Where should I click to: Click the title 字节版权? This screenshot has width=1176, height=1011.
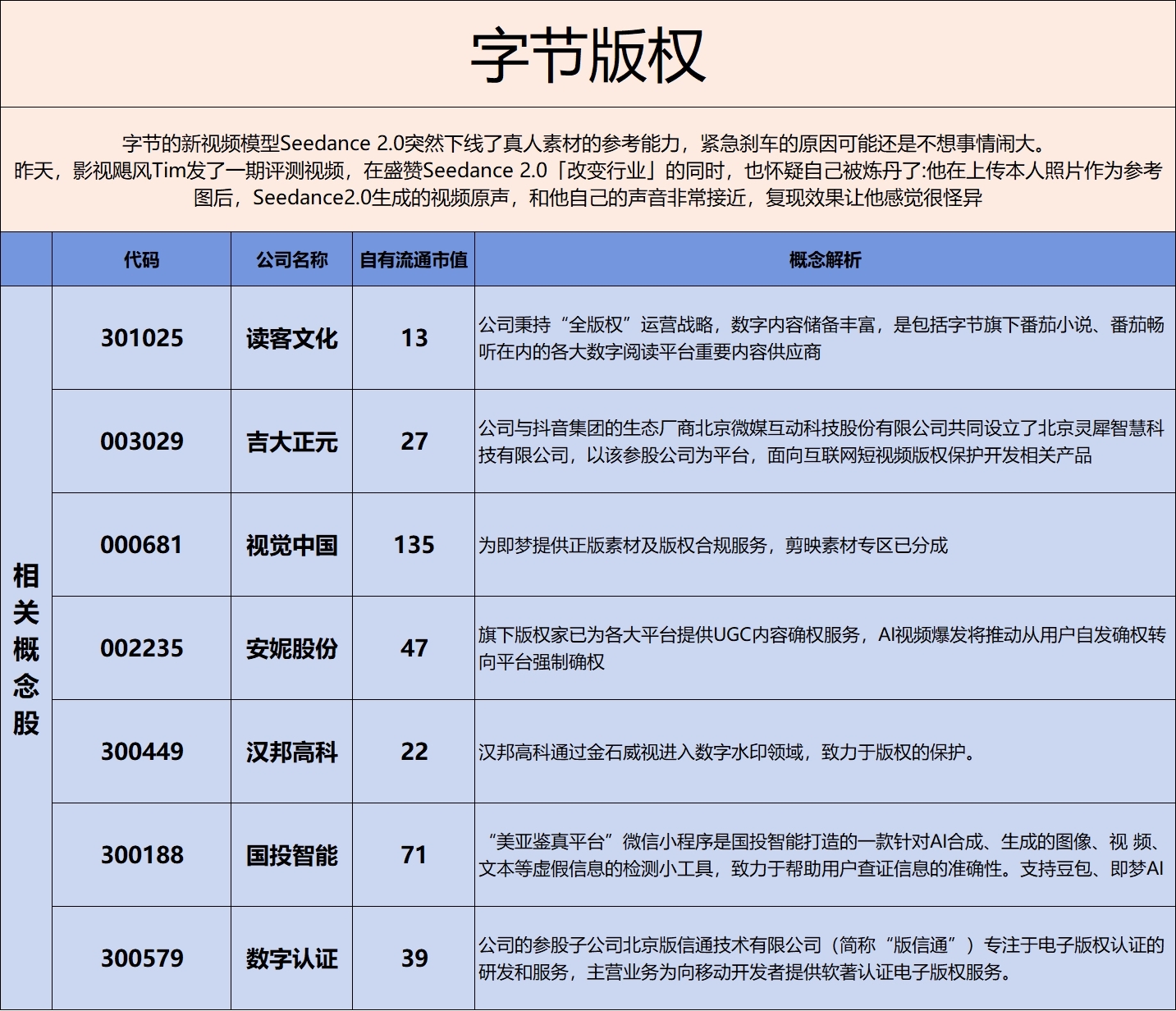pyautogui.click(x=588, y=56)
